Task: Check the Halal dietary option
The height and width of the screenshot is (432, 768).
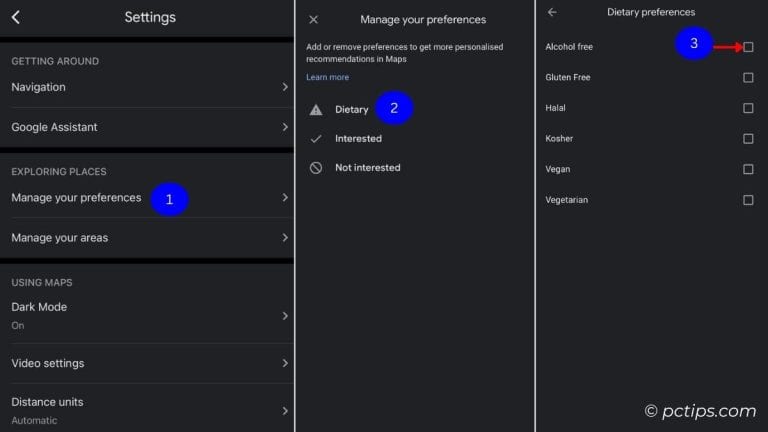Action: [x=748, y=108]
